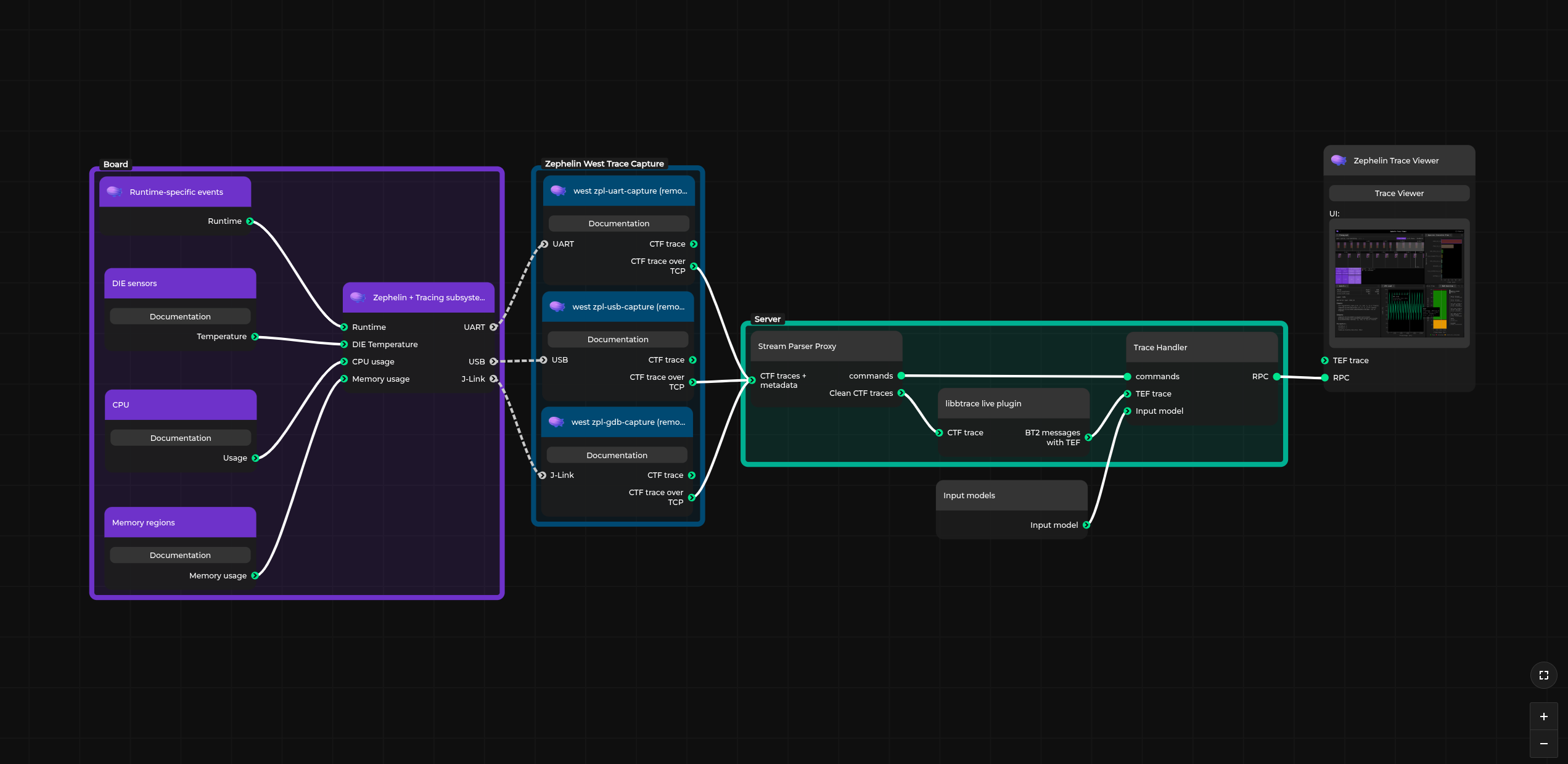Click the RPC input port on Zephelin Trace Viewer
This screenshot has height=764, width=1568.
point(1324,378)
